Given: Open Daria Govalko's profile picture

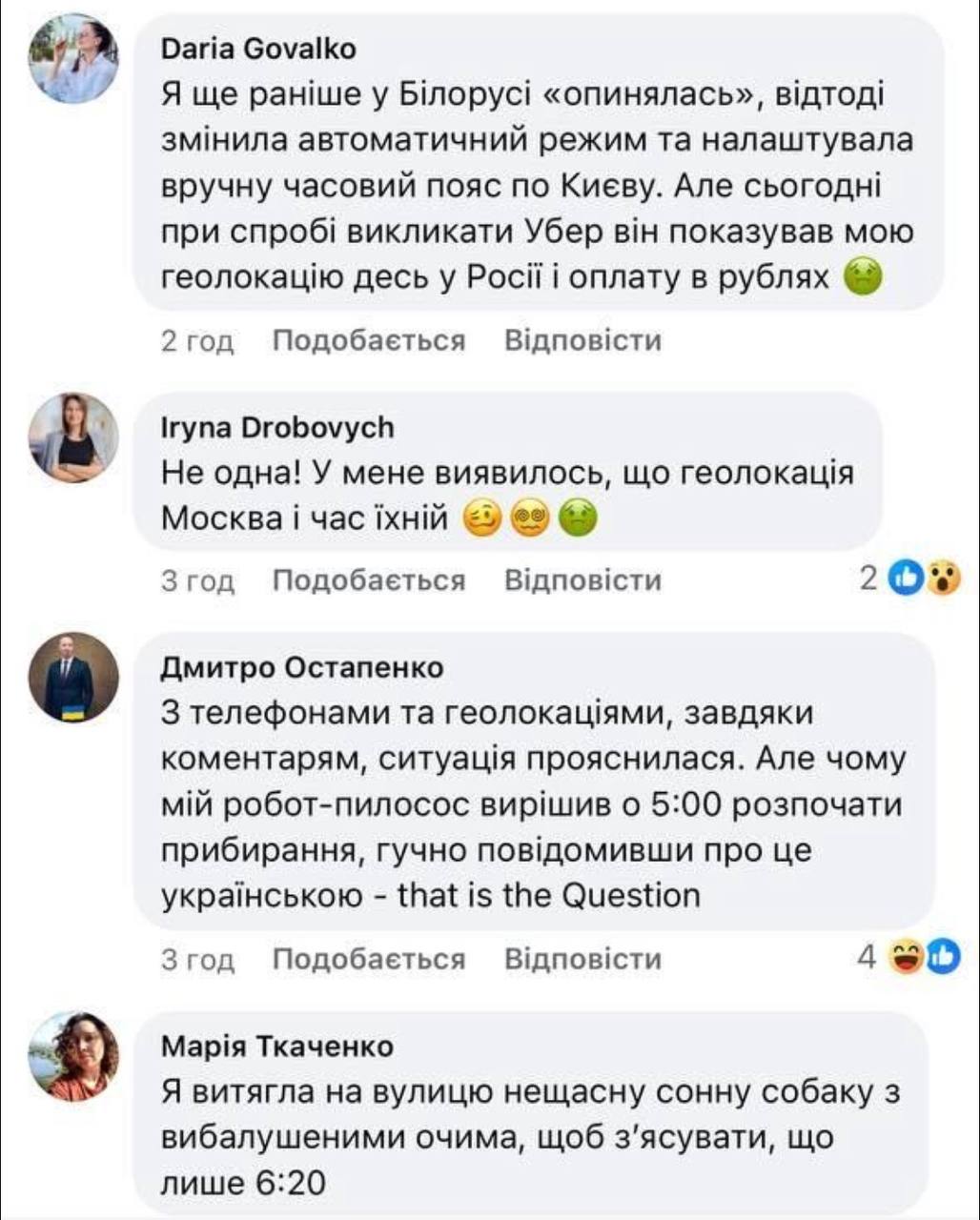Looking at the screenshot, I should point(73,59).
